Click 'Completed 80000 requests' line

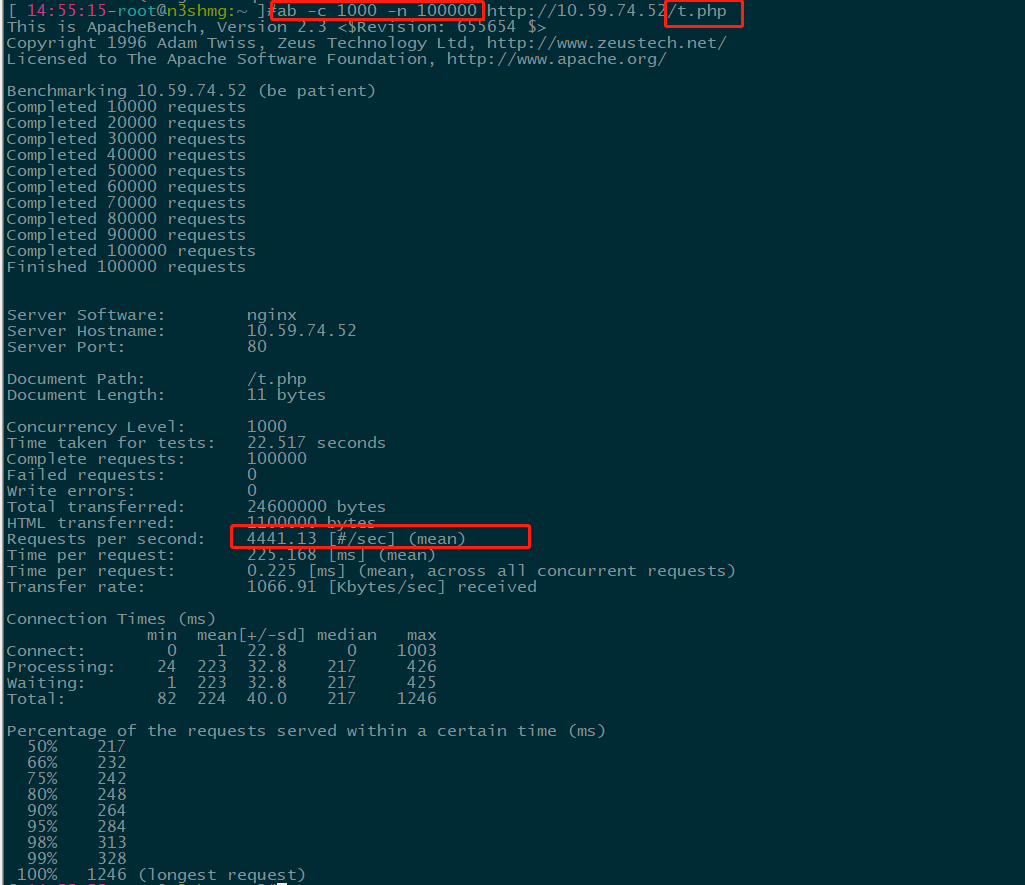click(x=126, y=219)
